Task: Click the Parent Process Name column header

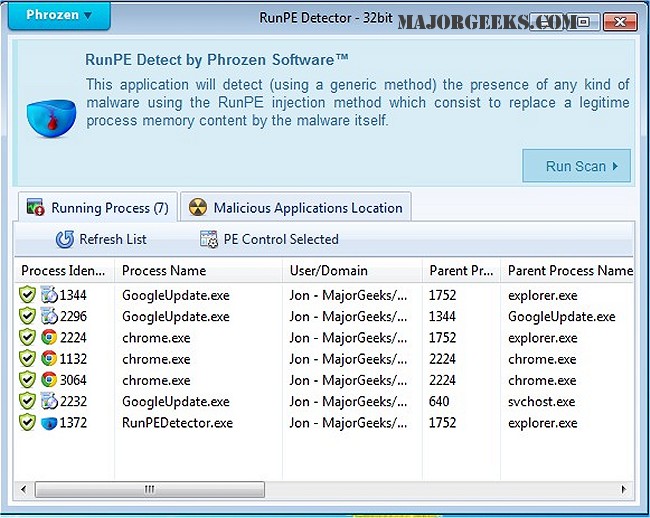Action: [x=567, y=271]
